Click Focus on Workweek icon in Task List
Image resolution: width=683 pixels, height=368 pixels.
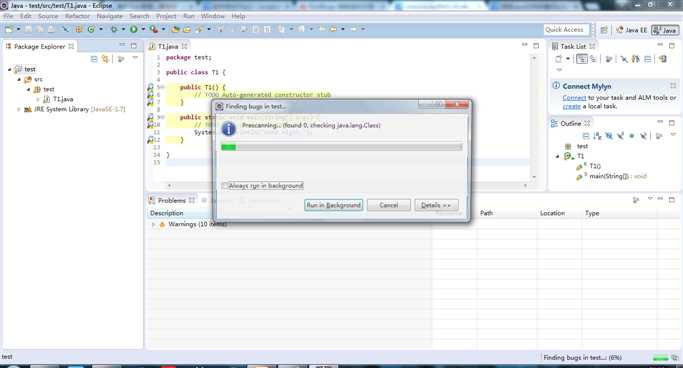(x=609, y=59)
